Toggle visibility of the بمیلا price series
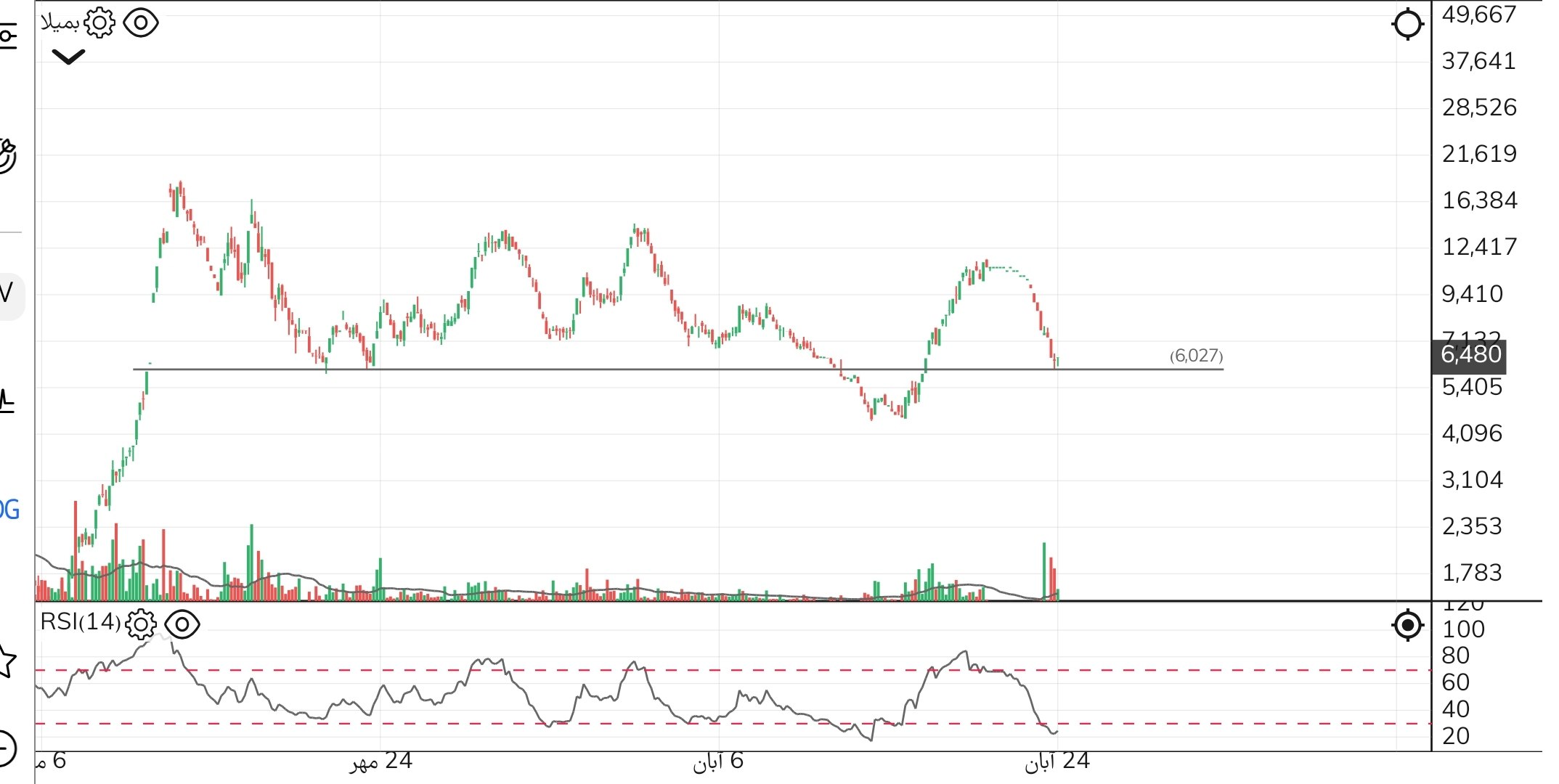Image resolution: width=1559 pixels, height=784 pixels. [x=141, y=23]
